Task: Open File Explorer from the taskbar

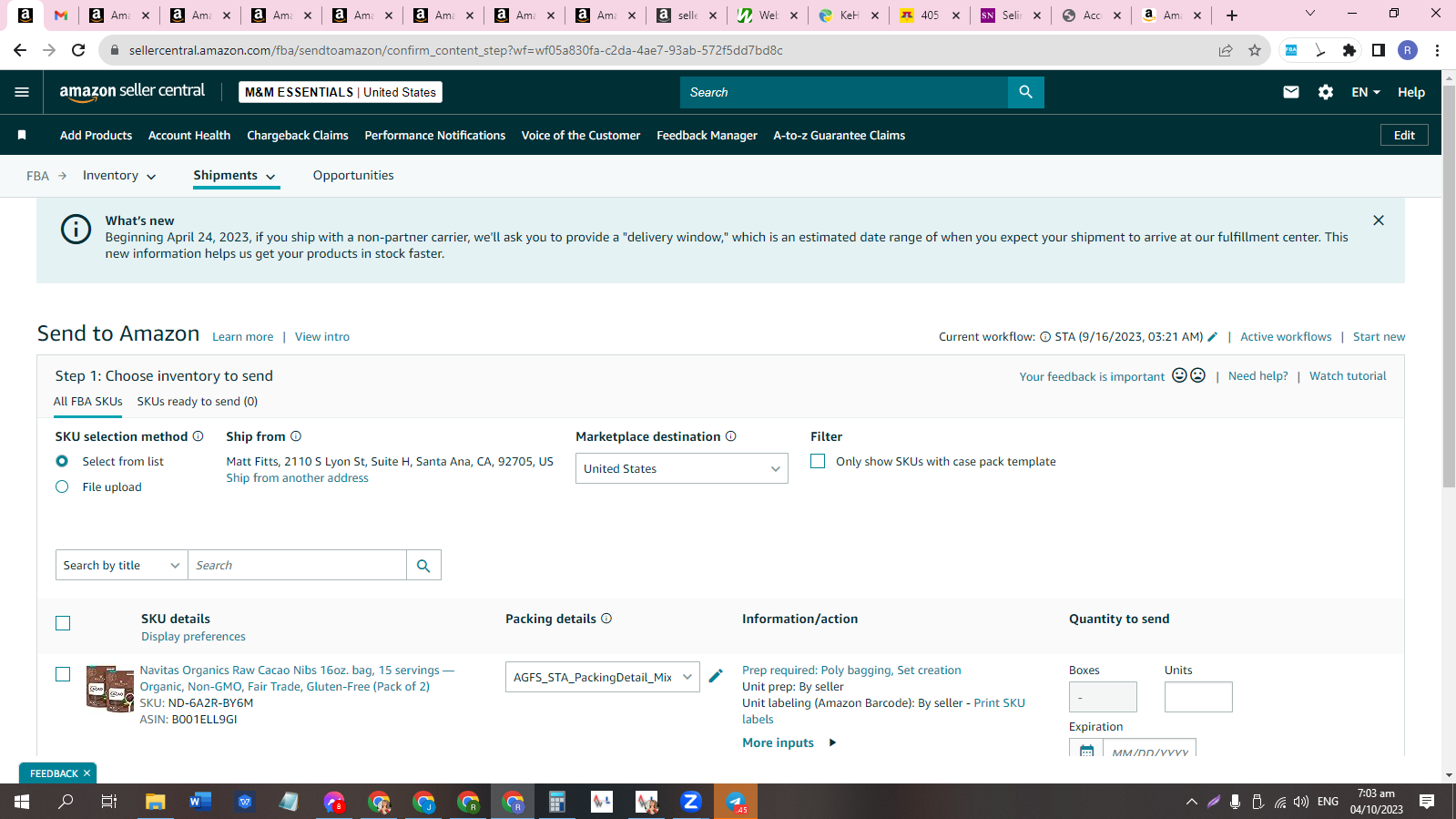Action: [x=156, y=802]
